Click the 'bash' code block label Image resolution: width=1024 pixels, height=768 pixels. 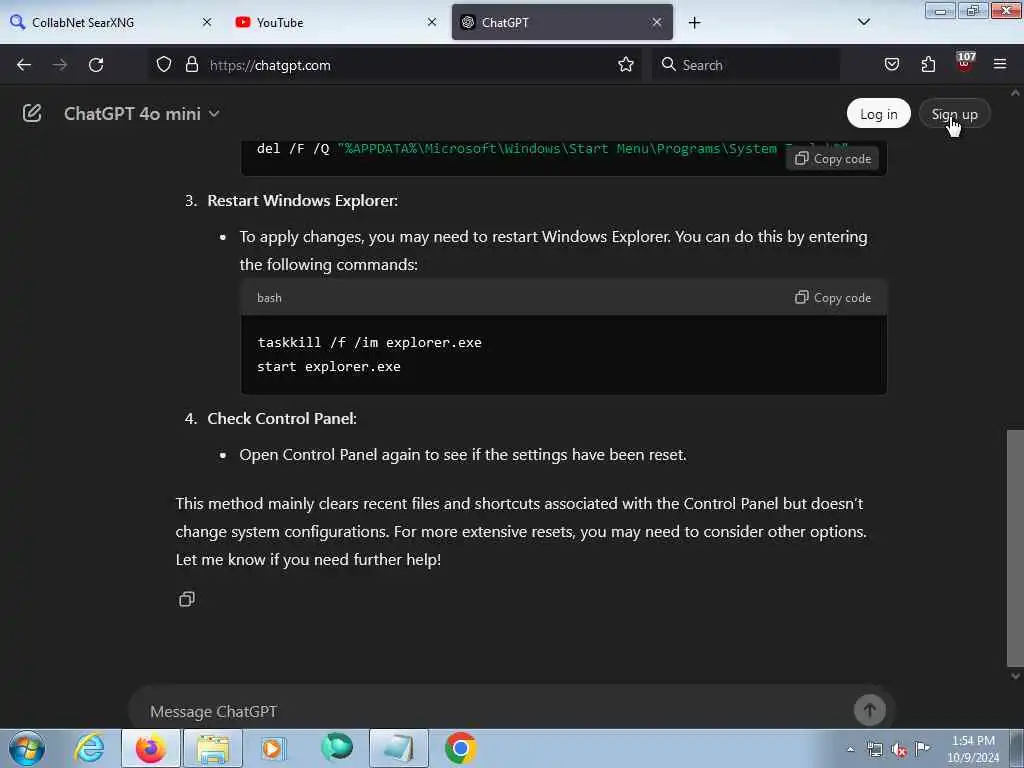pyautogui.click(x=269, y=298)
